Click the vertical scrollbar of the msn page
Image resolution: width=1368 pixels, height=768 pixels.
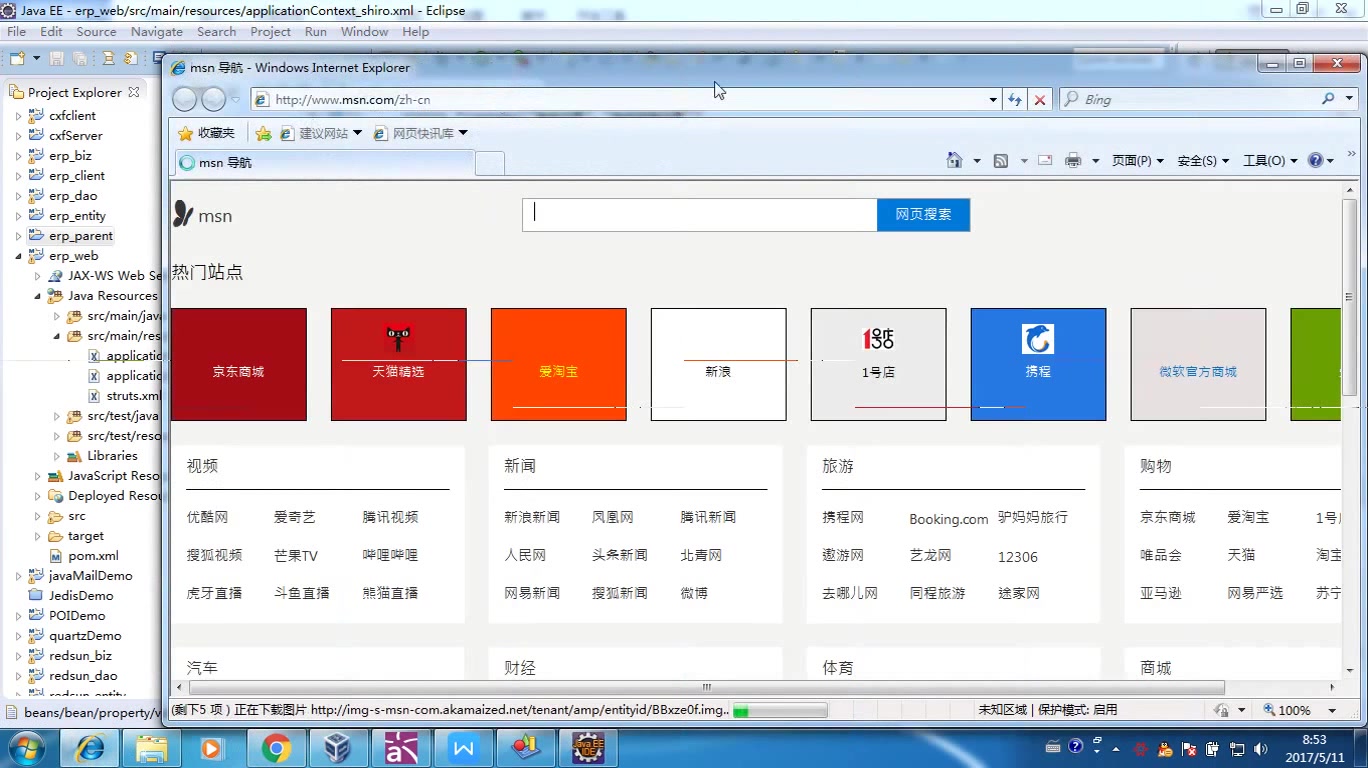tap(1349, 295)
